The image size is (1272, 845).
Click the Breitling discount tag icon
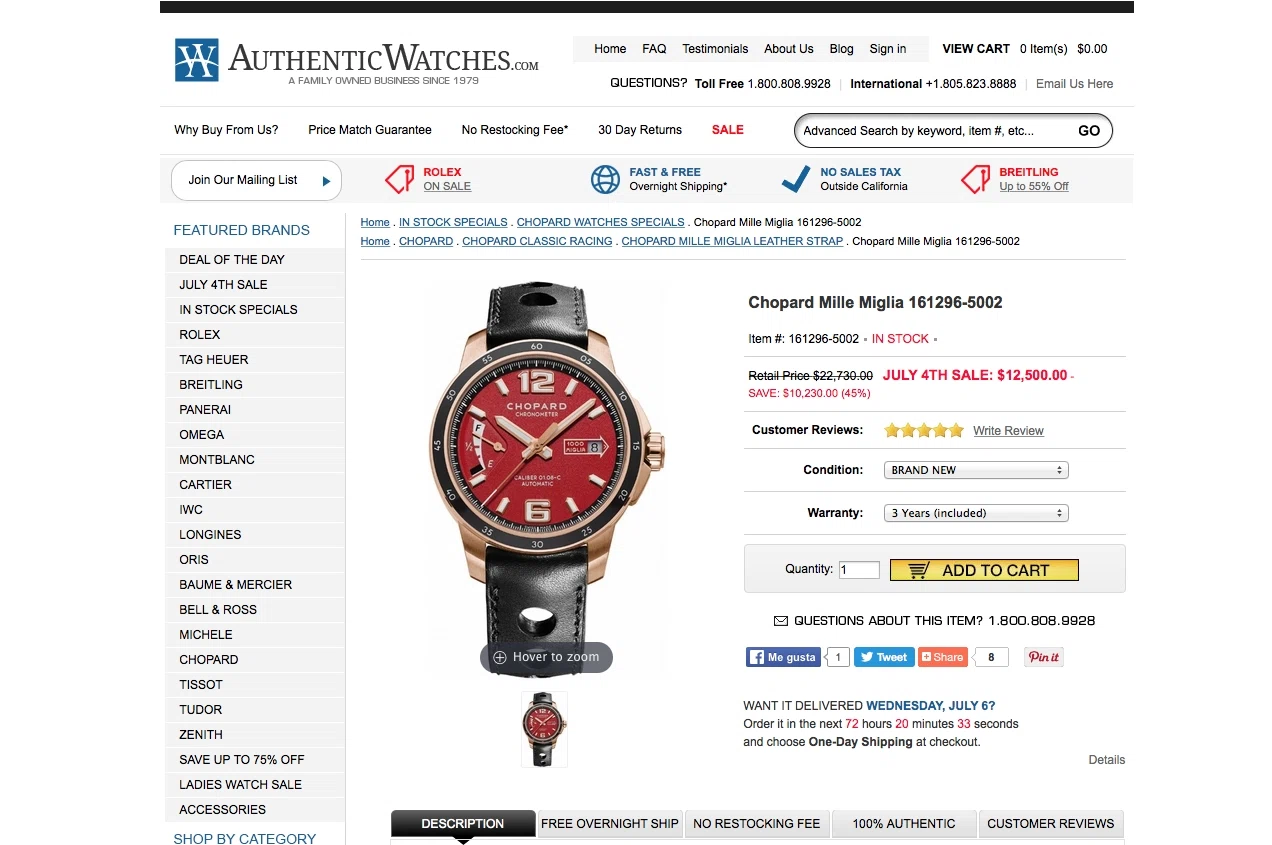click(x=976, y=180)
